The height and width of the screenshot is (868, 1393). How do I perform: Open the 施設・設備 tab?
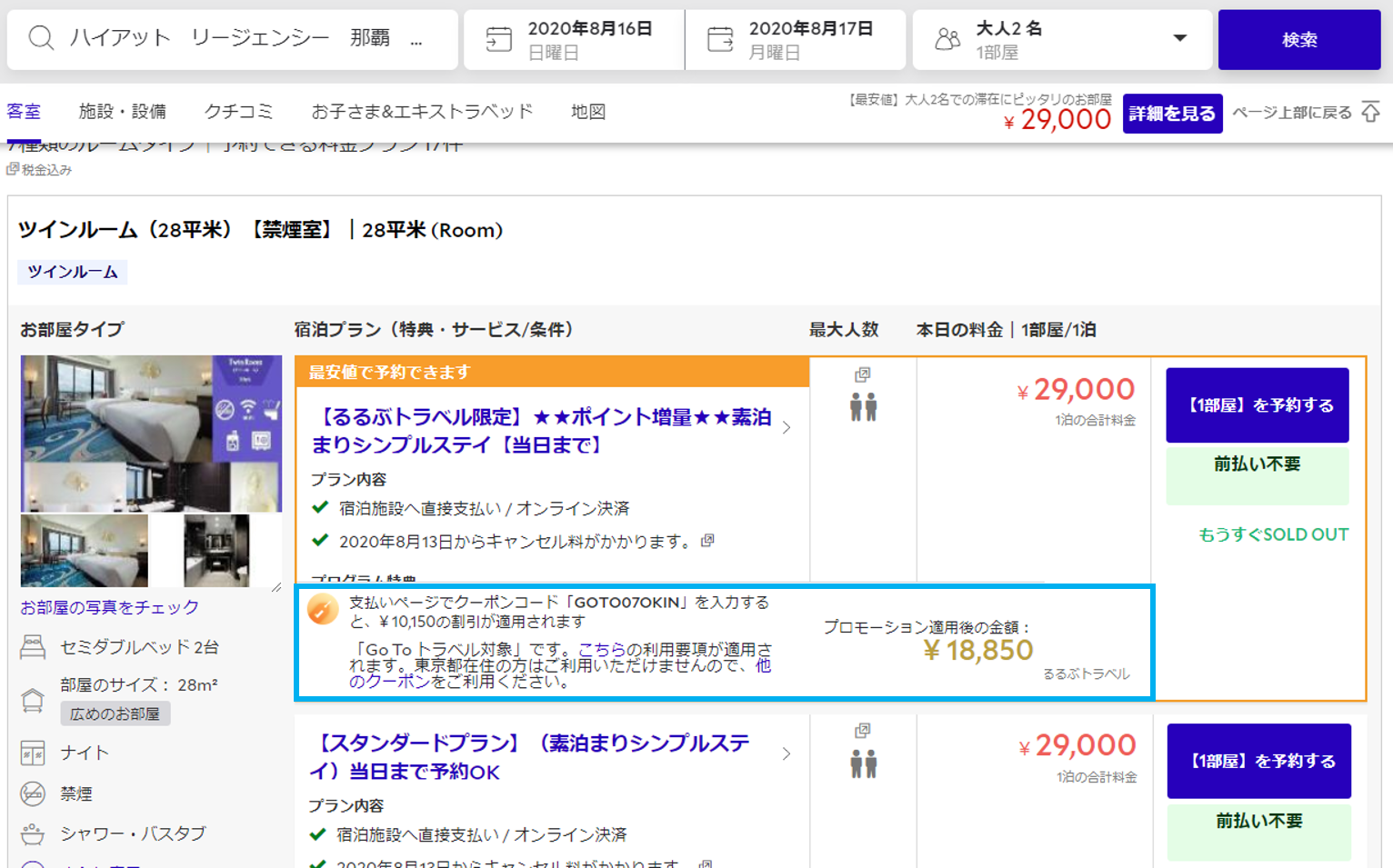coord(122,112)
